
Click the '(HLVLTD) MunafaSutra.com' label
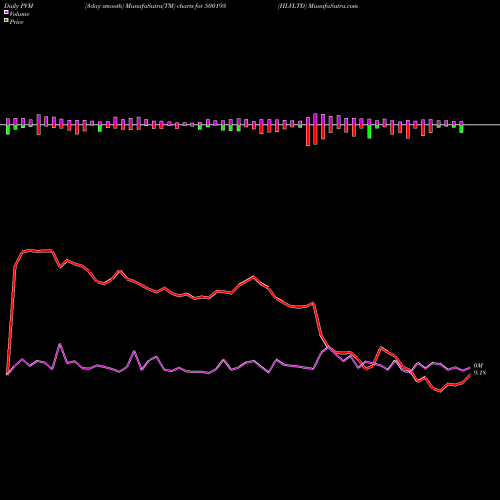tap(318, 6)
